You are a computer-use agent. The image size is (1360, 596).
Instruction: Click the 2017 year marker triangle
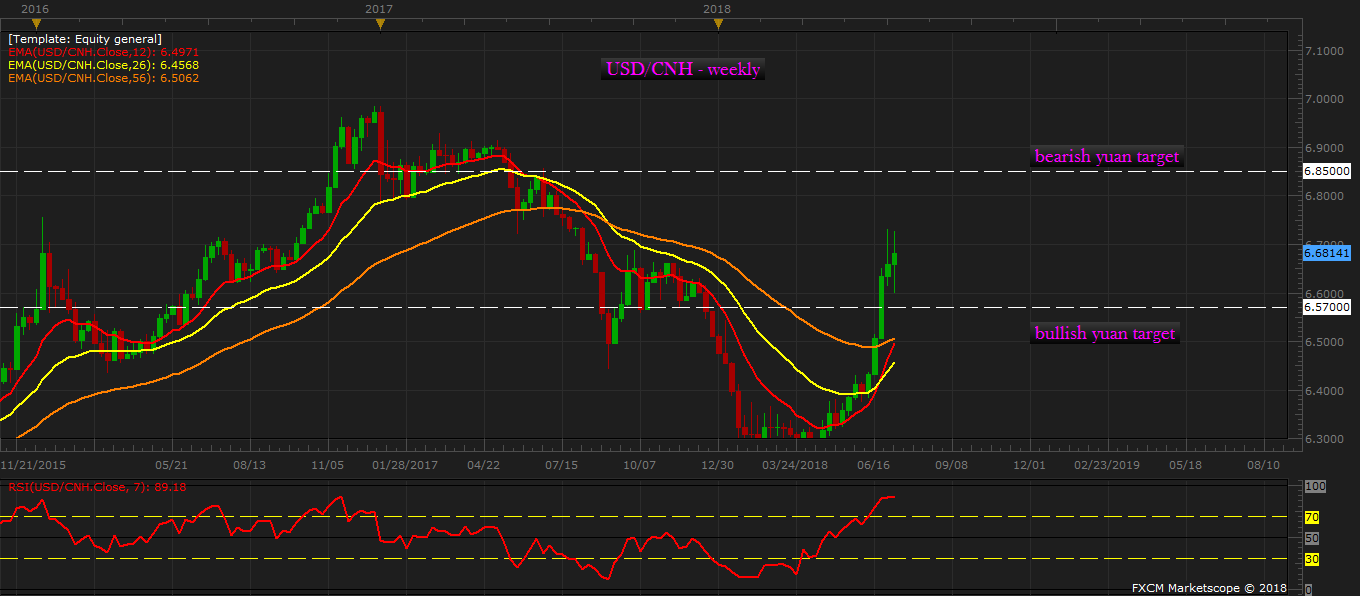pos(379,24)
